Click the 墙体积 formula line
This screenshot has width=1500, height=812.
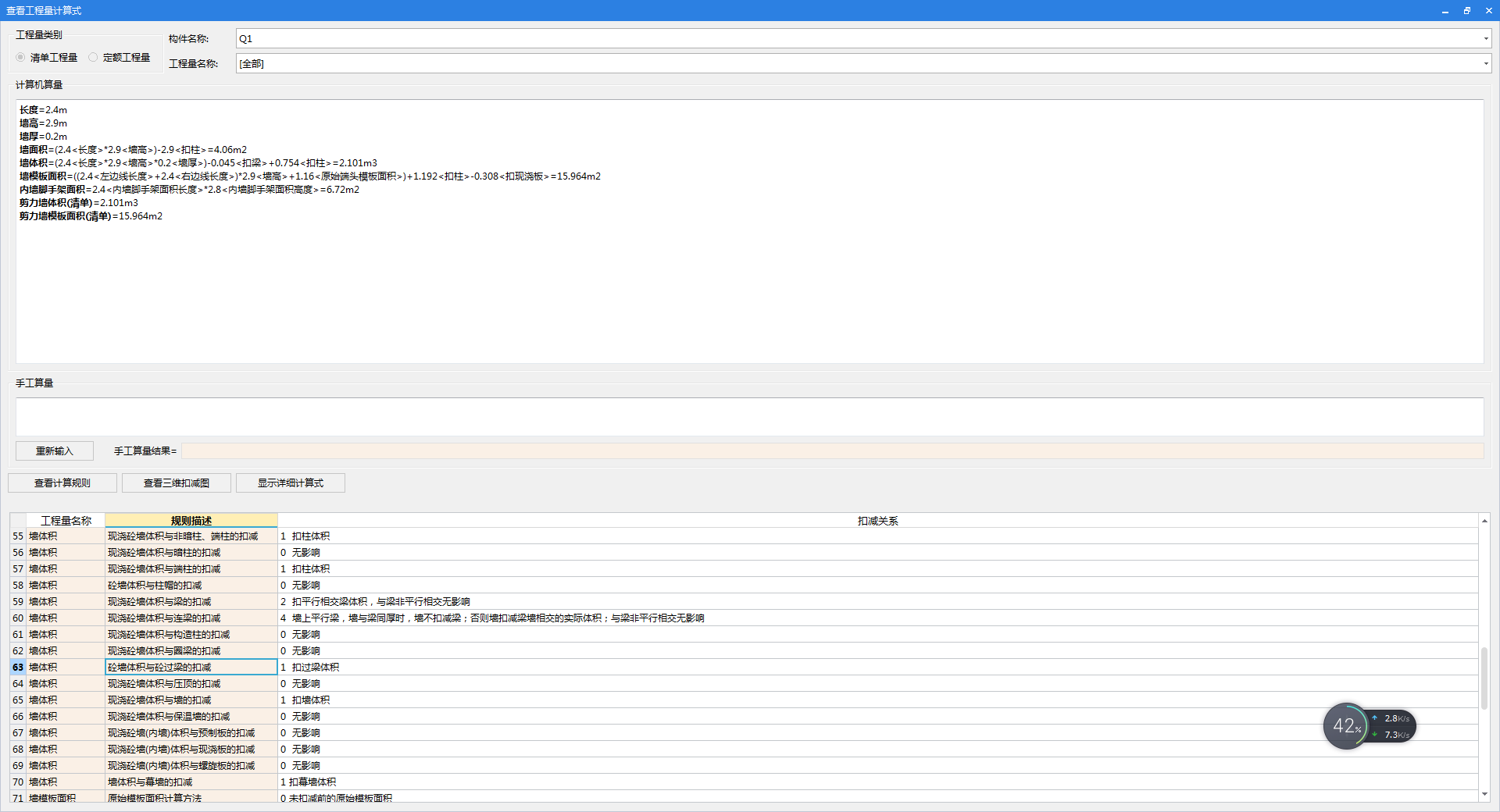(x=198, y=163)
